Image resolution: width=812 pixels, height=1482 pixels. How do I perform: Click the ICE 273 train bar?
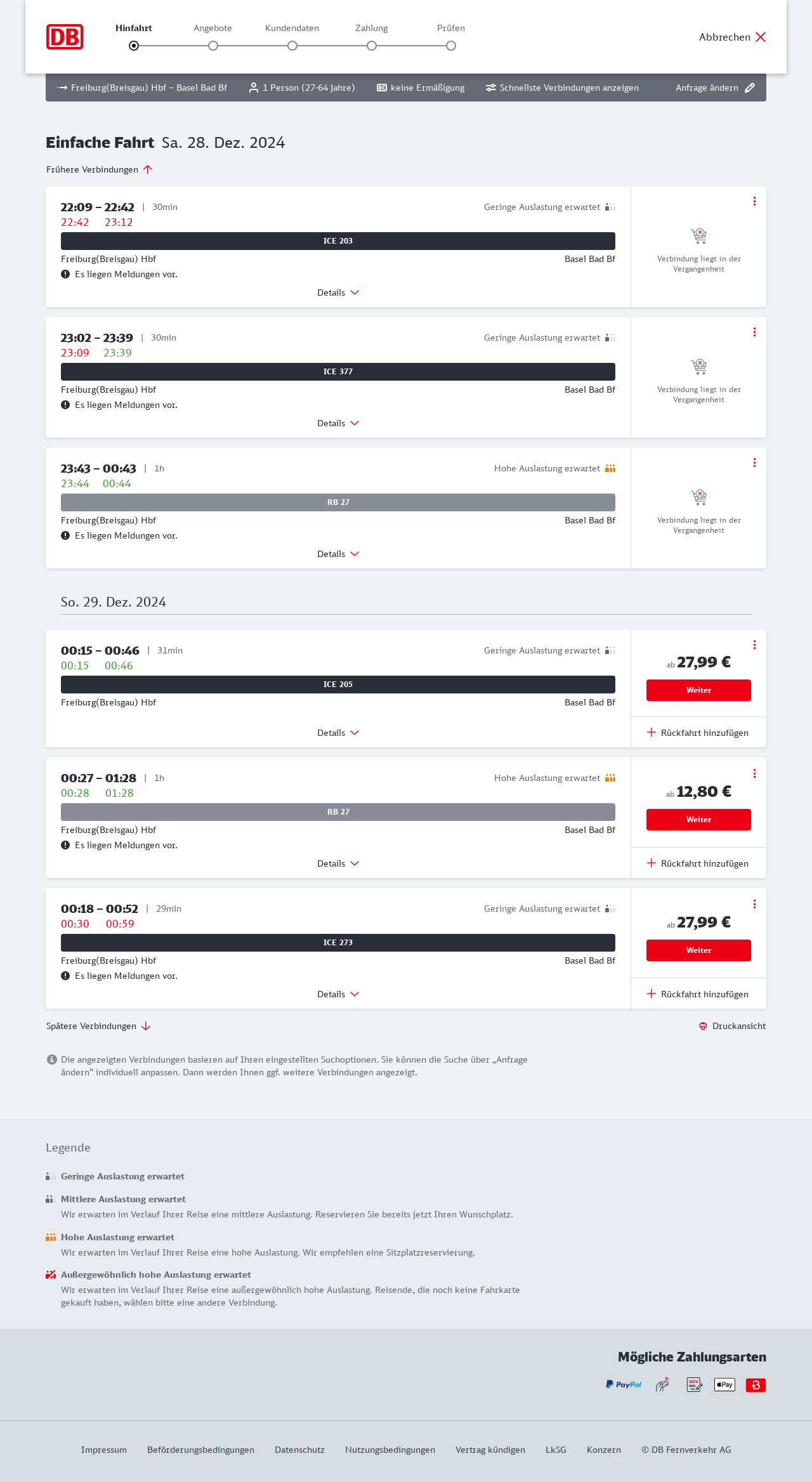pyautogui.click(x=338, y=943)
